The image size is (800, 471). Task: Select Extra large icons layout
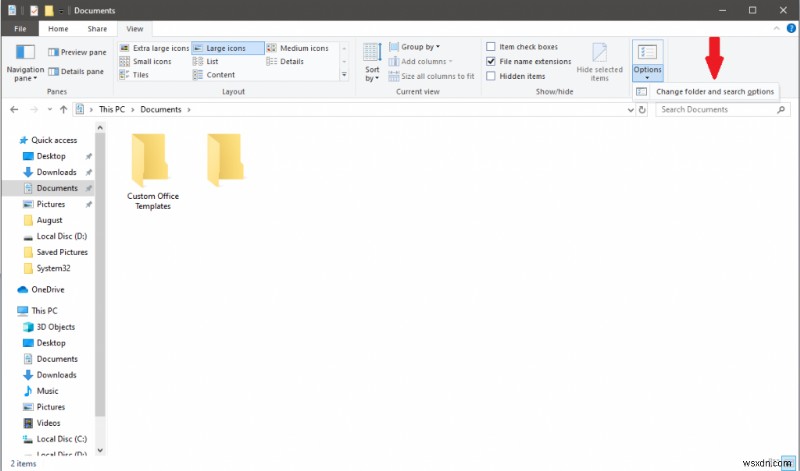(154, 48)
